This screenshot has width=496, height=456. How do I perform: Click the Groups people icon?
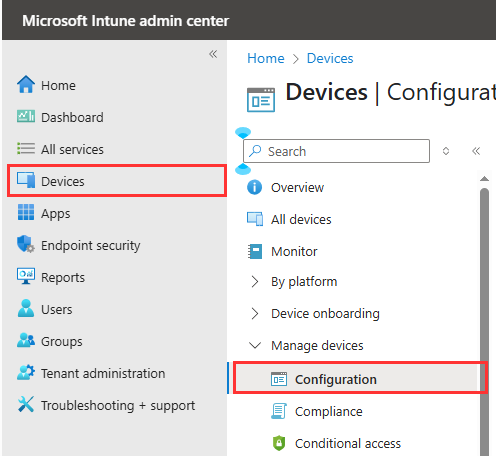tap(26, 340)
